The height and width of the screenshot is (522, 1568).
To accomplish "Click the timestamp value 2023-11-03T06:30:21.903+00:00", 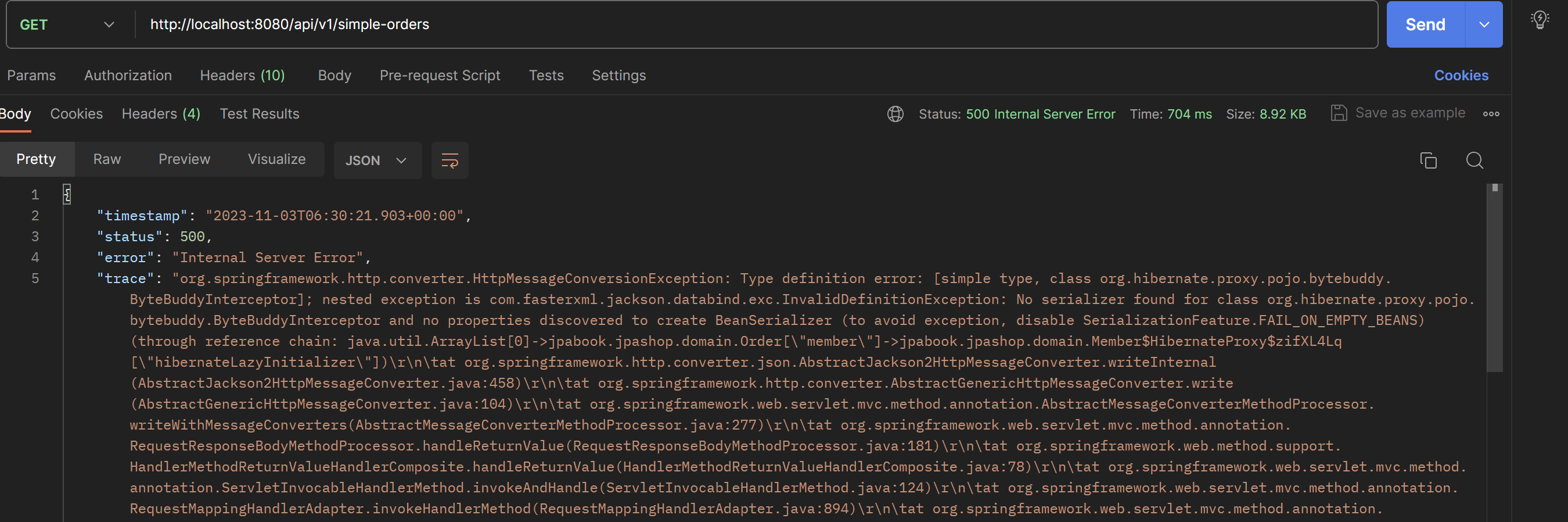I will click(x=334, y=216).
